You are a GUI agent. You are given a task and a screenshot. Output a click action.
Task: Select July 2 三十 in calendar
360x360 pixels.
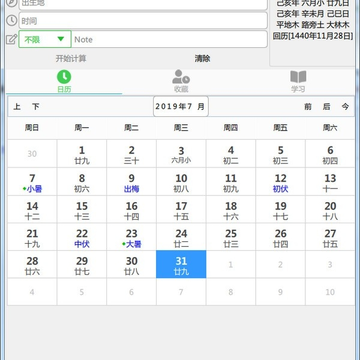point(131,154)
